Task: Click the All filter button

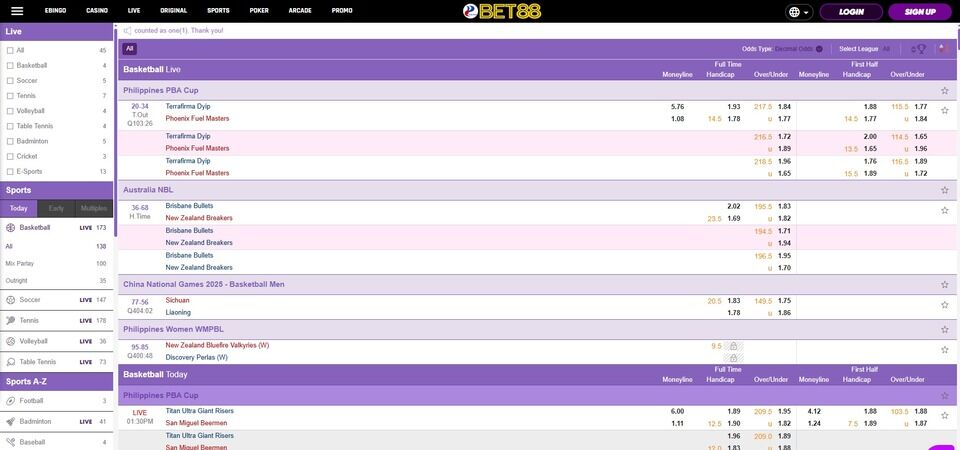Action: click(129, 49)
